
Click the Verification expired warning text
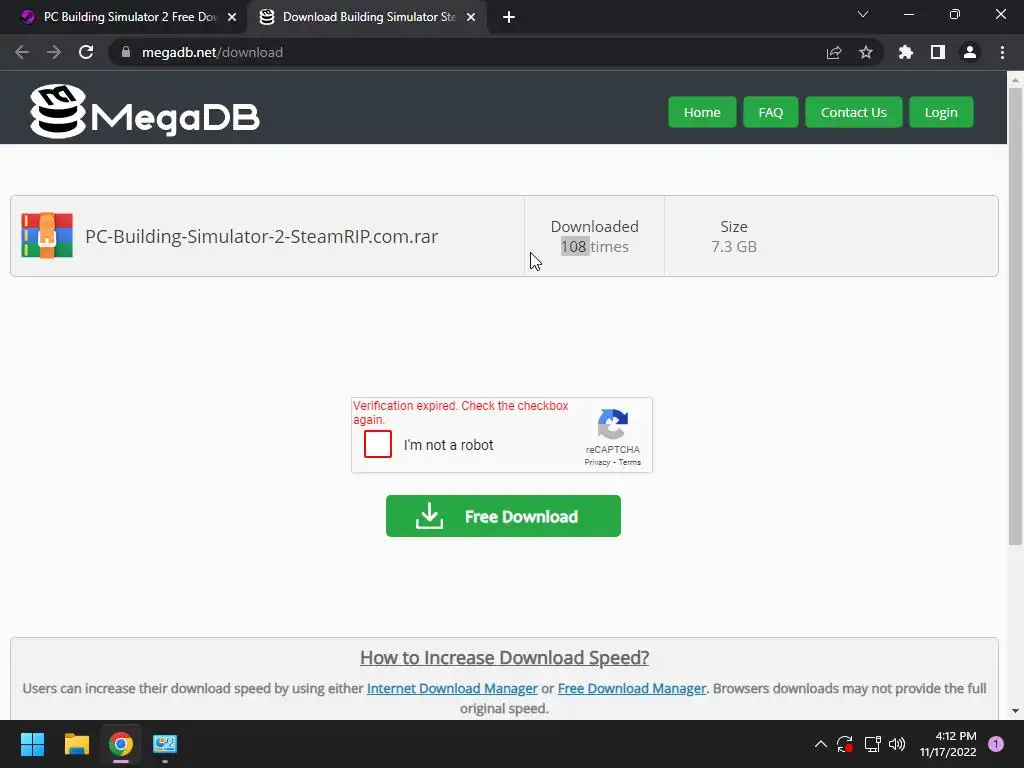tap(461, 413)
